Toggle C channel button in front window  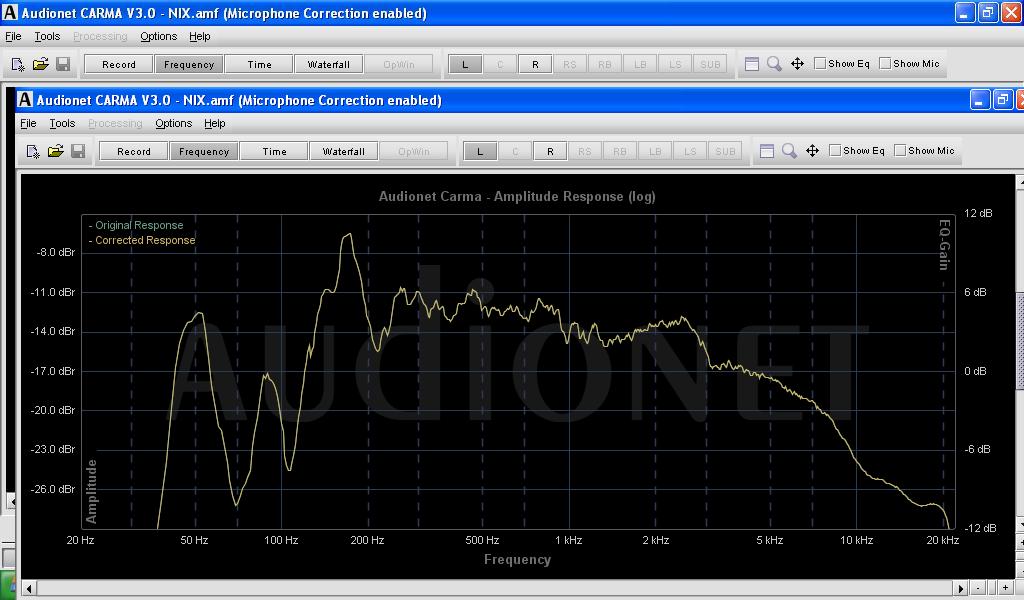(x=515, y=151)
